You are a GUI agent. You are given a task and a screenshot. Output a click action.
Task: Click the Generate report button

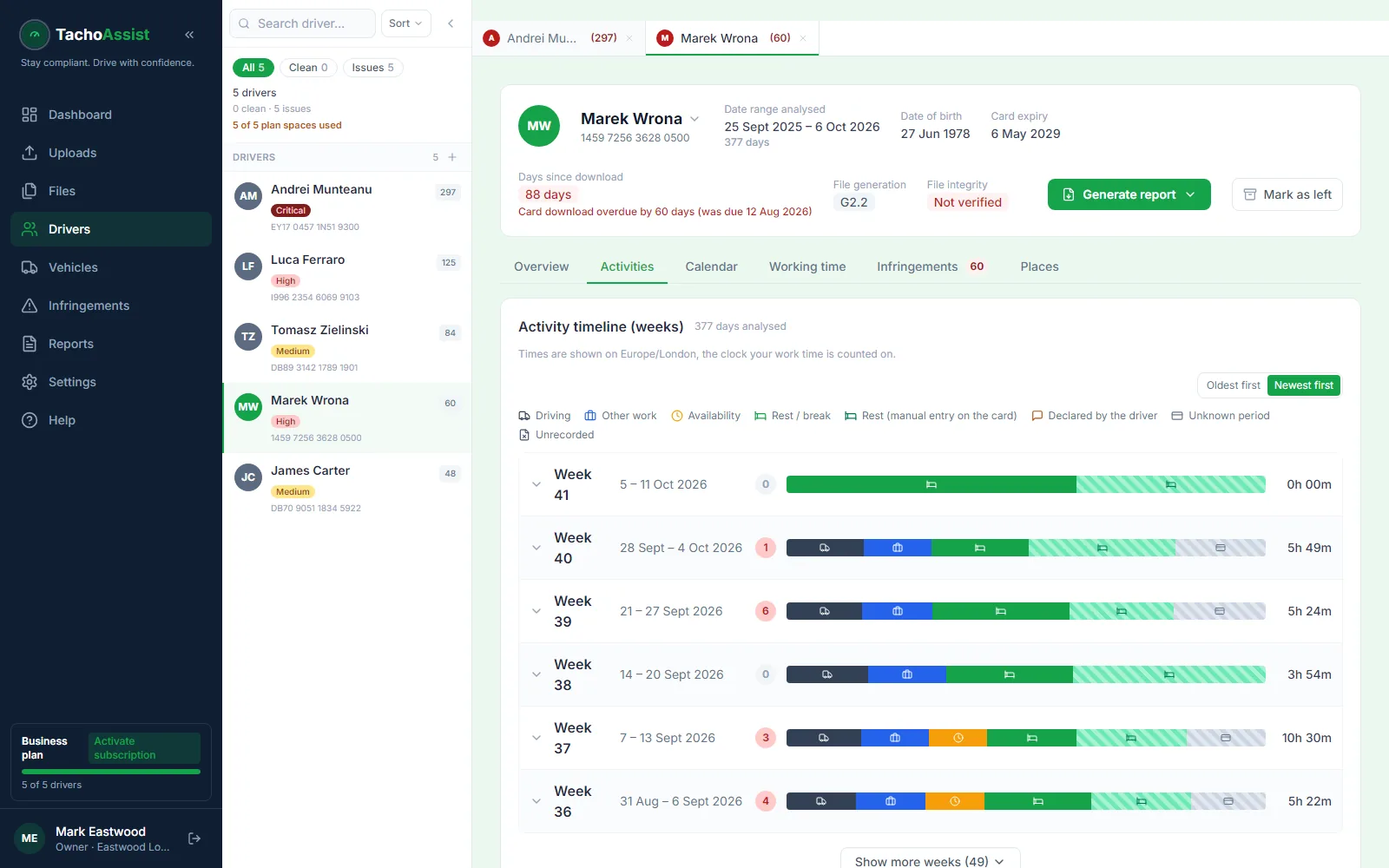coord(1129,194)
